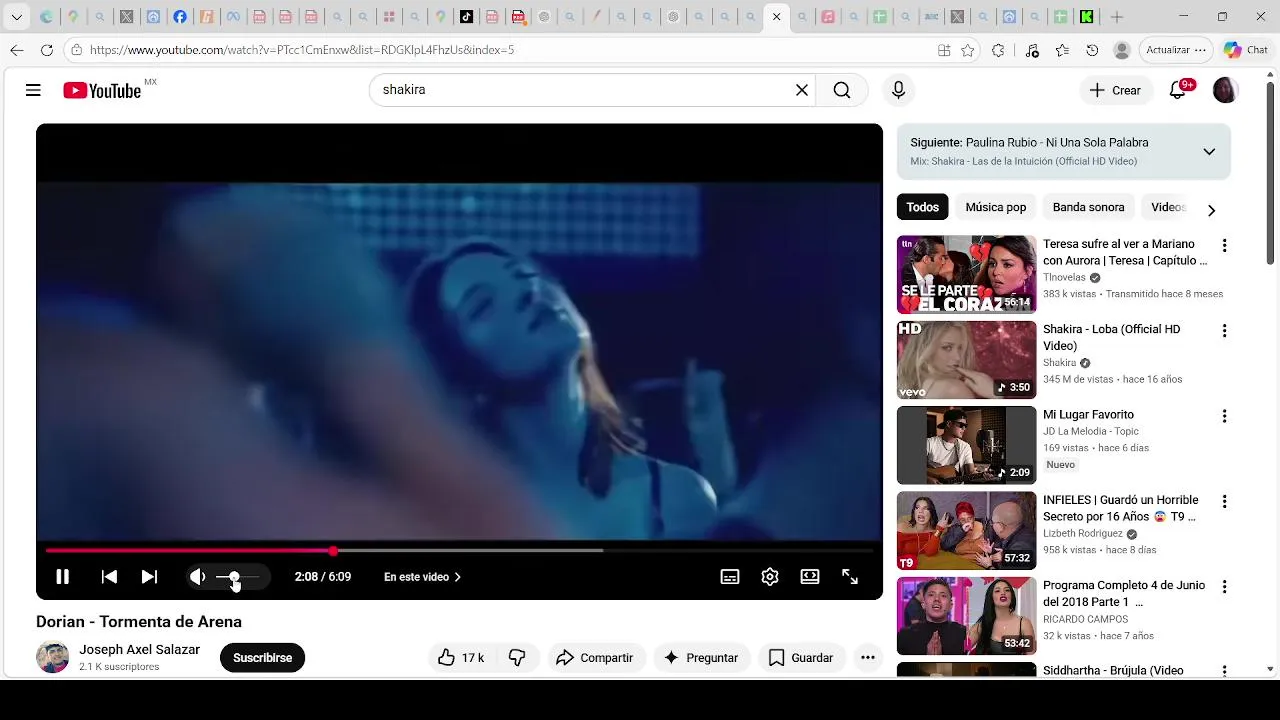Dislike the video
Screen dimensions: 1280x720
[x=517, y=658]
